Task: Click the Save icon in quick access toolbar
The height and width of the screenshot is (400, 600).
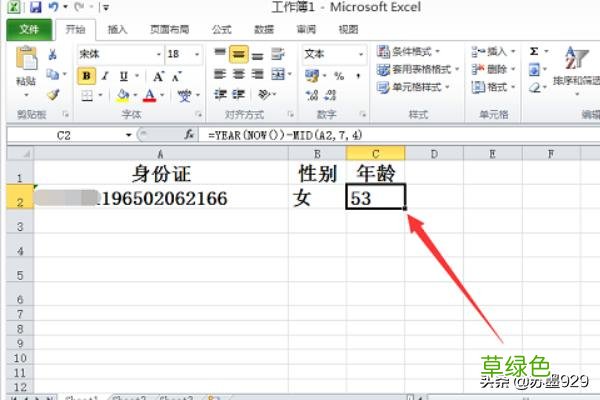Action: coord(34,8)
